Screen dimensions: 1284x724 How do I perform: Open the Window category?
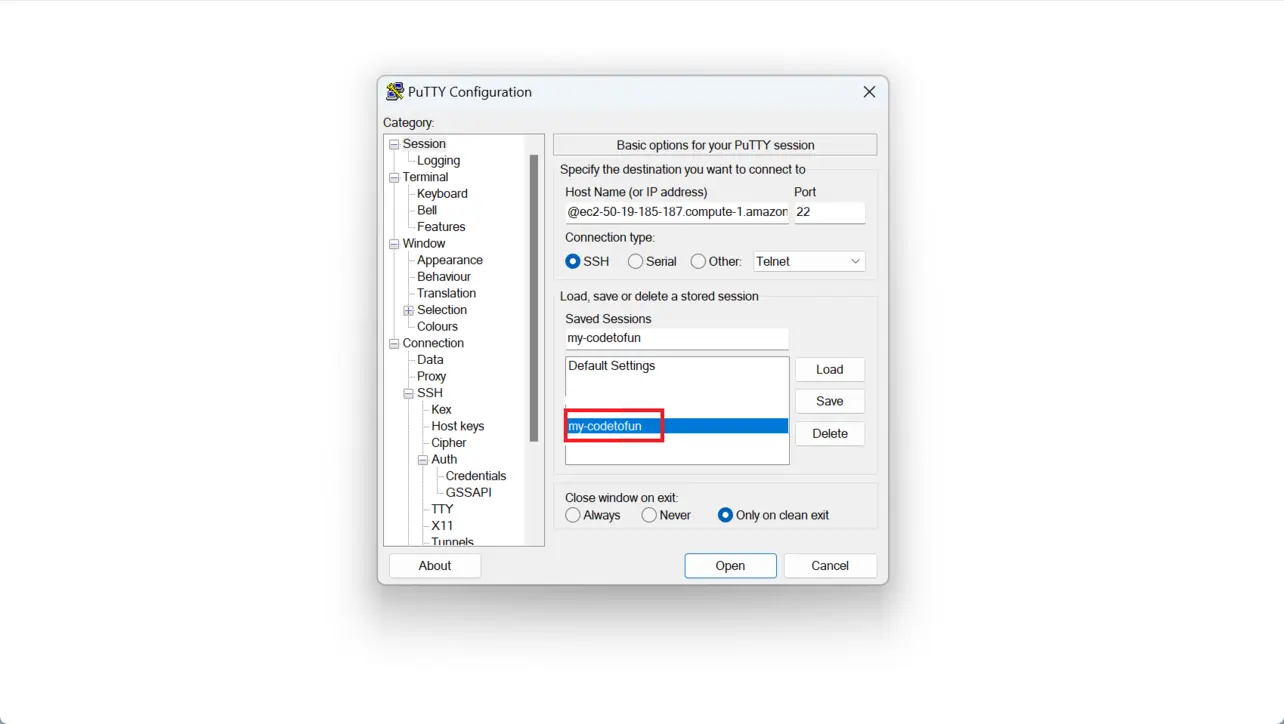[x=424, y=244]
